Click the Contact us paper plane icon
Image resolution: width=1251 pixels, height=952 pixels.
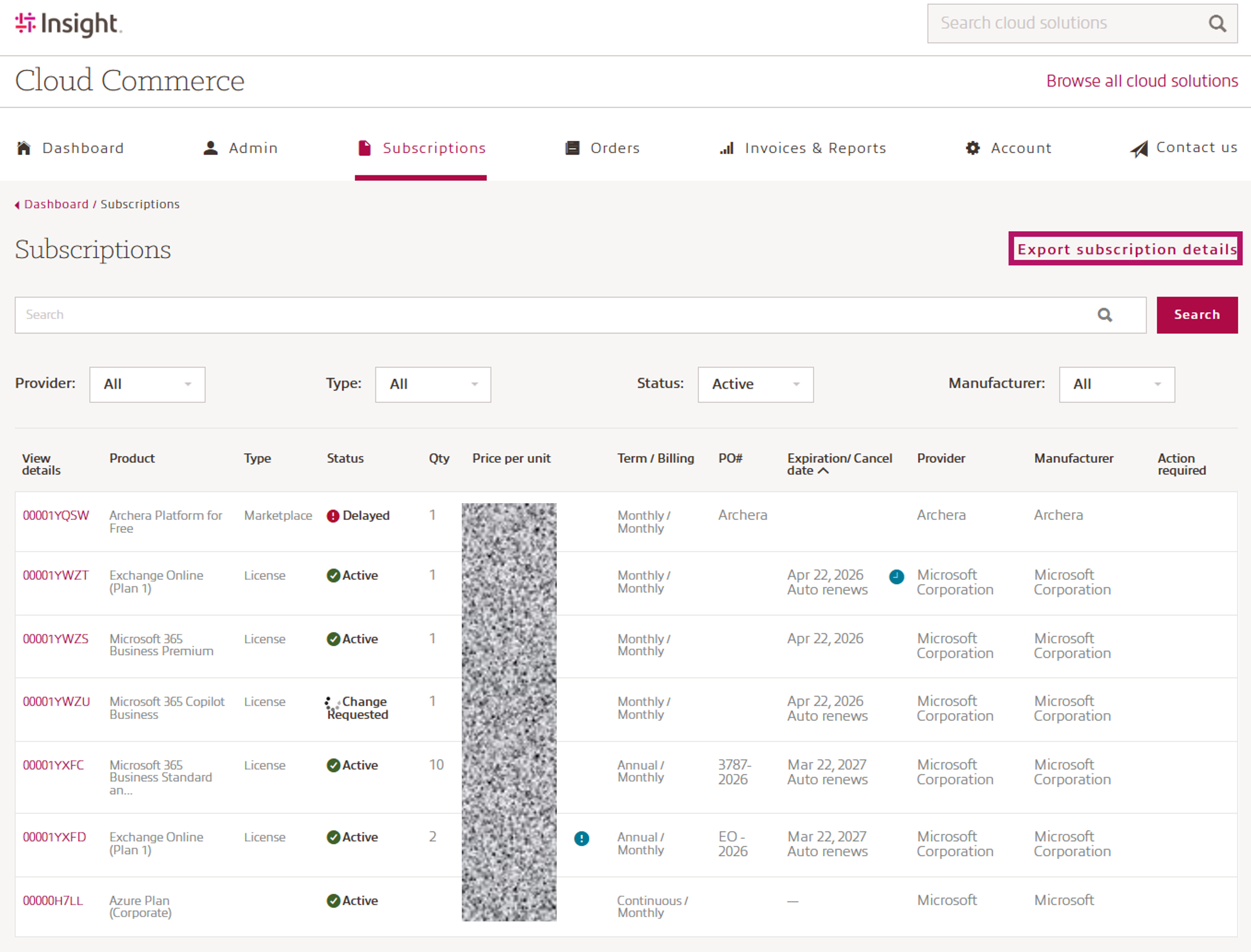(1139, 149)
